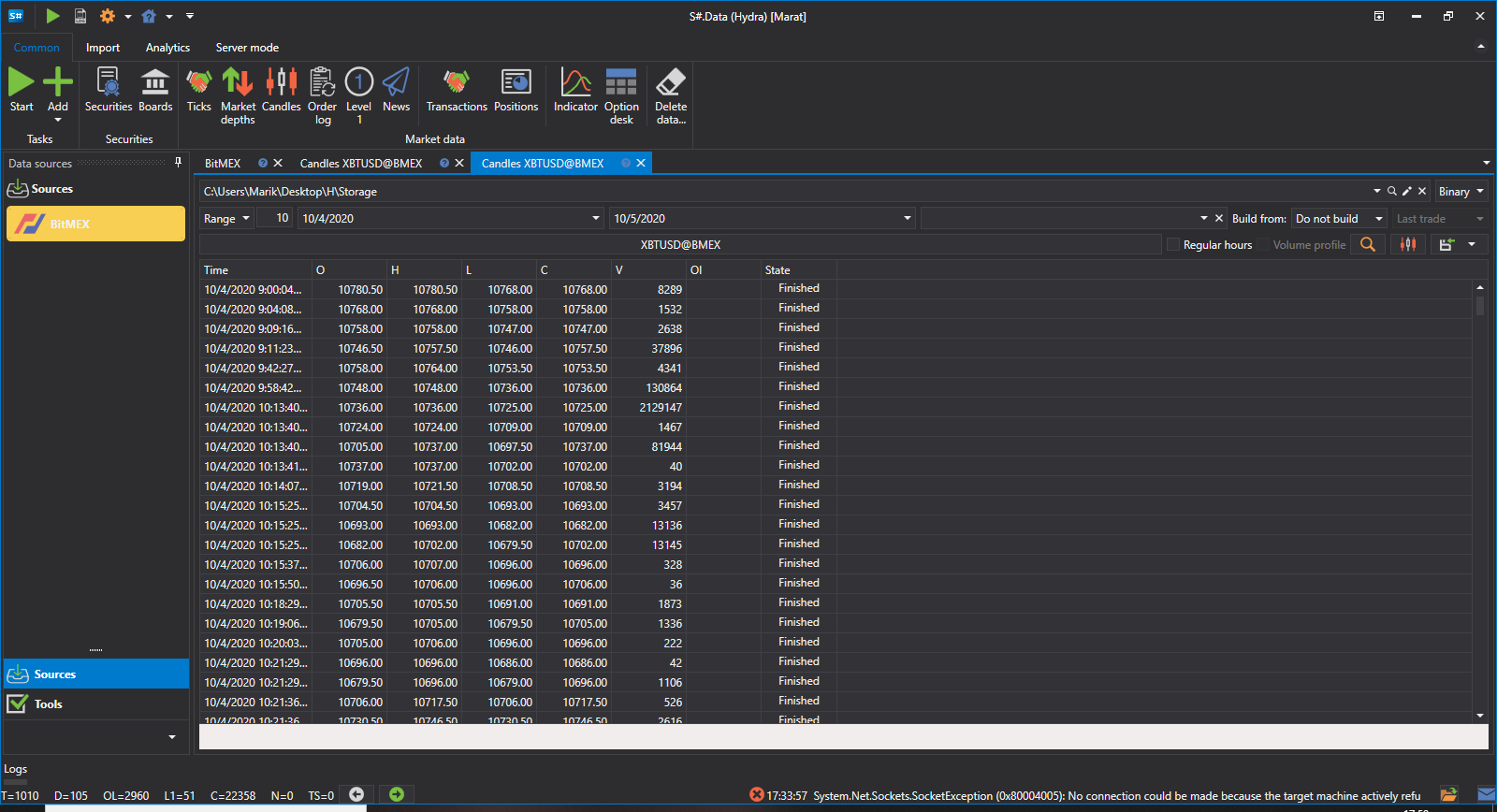Pin the Data sources panel
Viewport: 1497px width, 812px height.
pos(178,163)
